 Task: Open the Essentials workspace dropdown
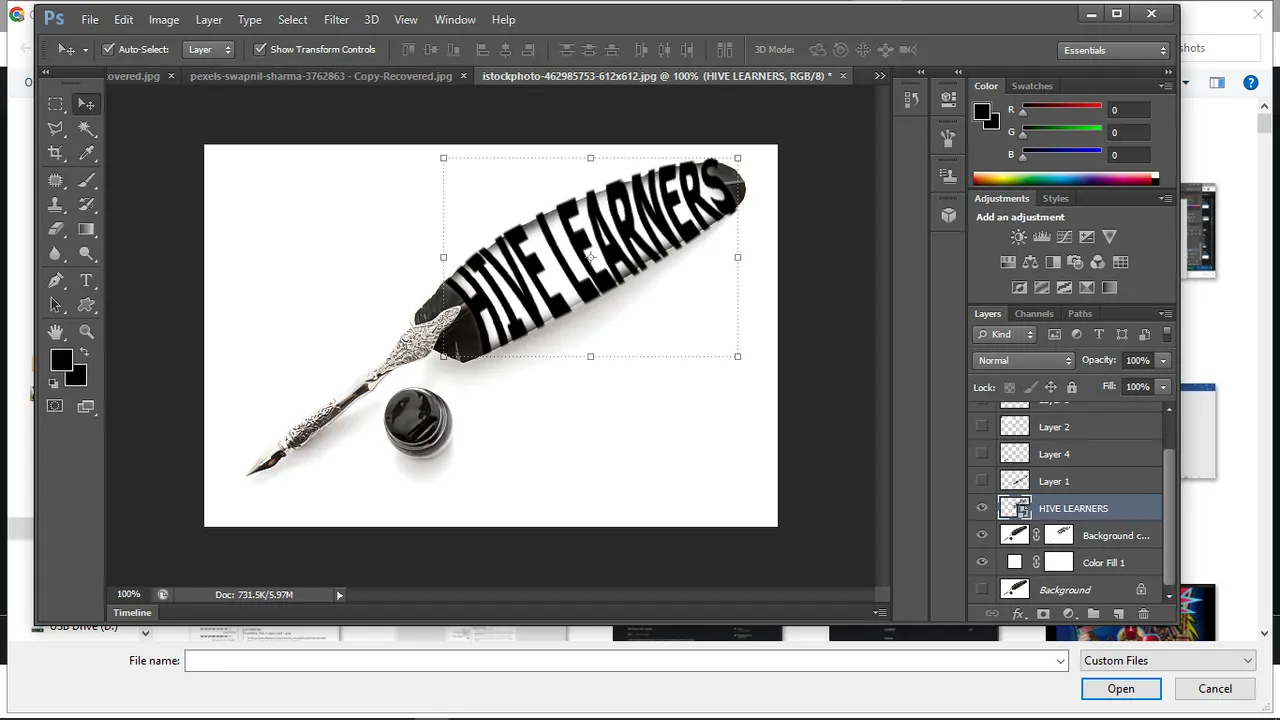click(x=1114, y=50)
